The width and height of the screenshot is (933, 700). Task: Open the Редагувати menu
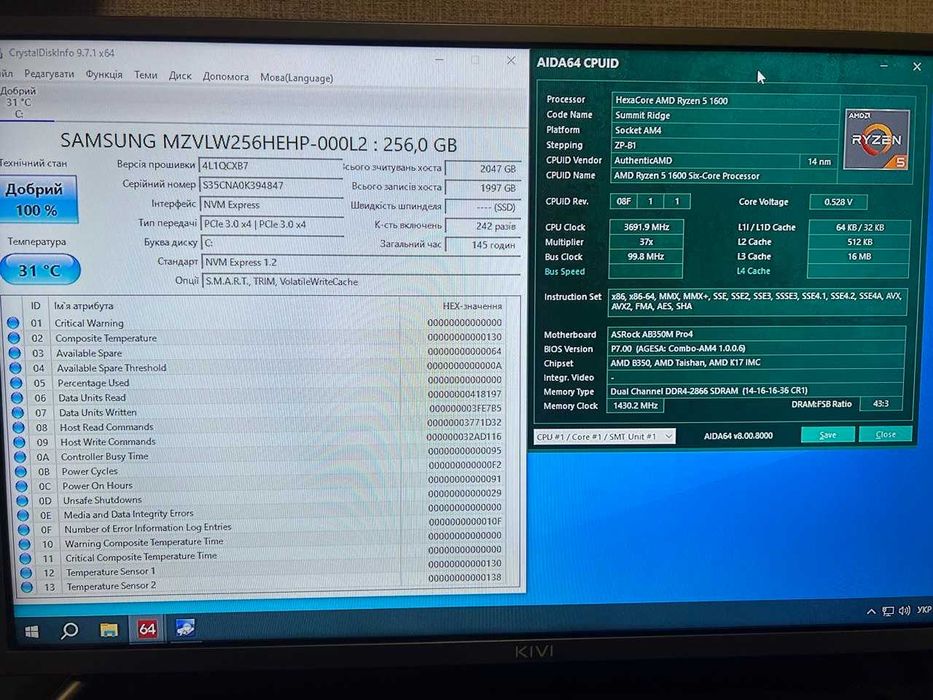49,74
